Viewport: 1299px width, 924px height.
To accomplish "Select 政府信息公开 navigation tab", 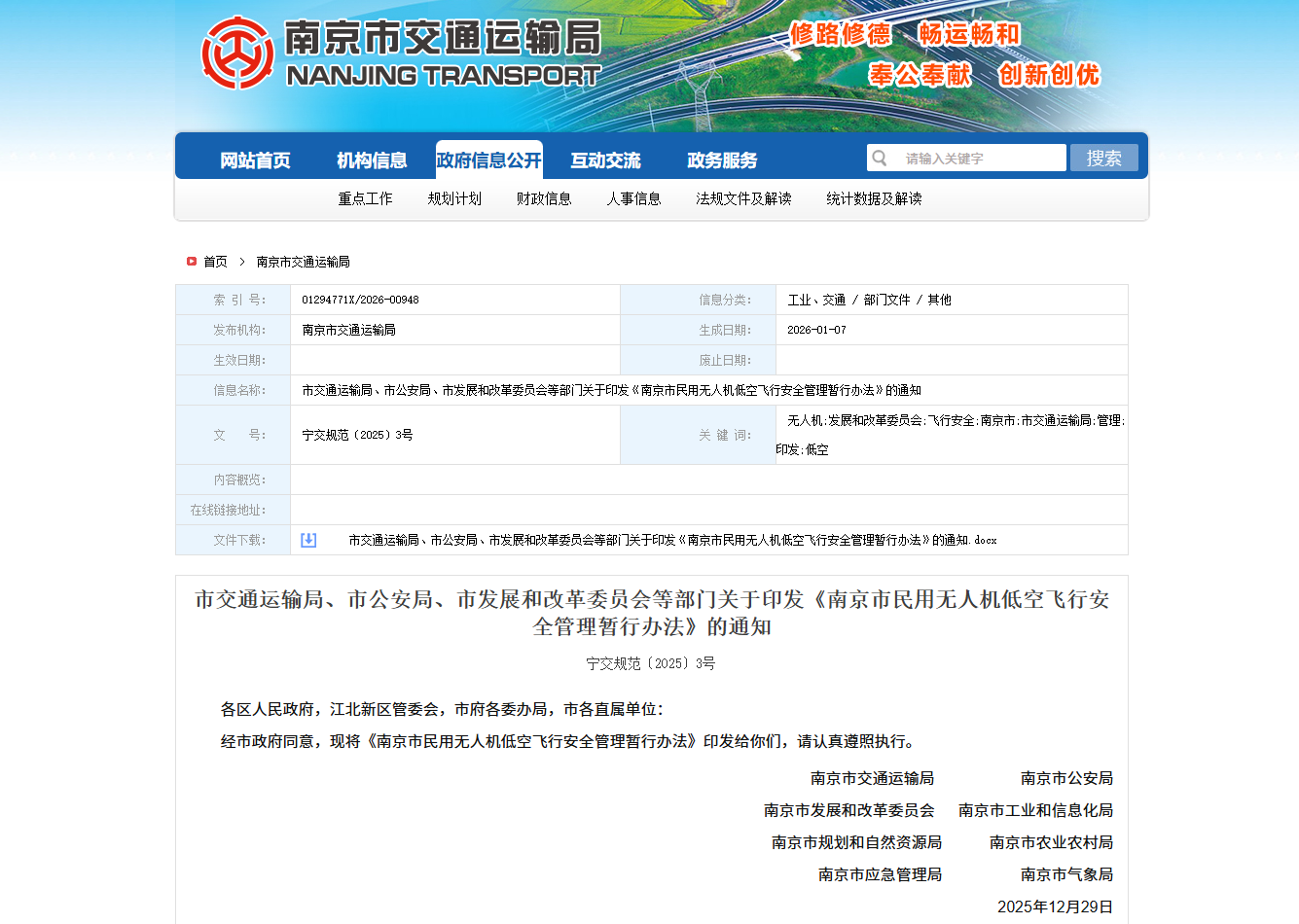I will click(488, 160).
